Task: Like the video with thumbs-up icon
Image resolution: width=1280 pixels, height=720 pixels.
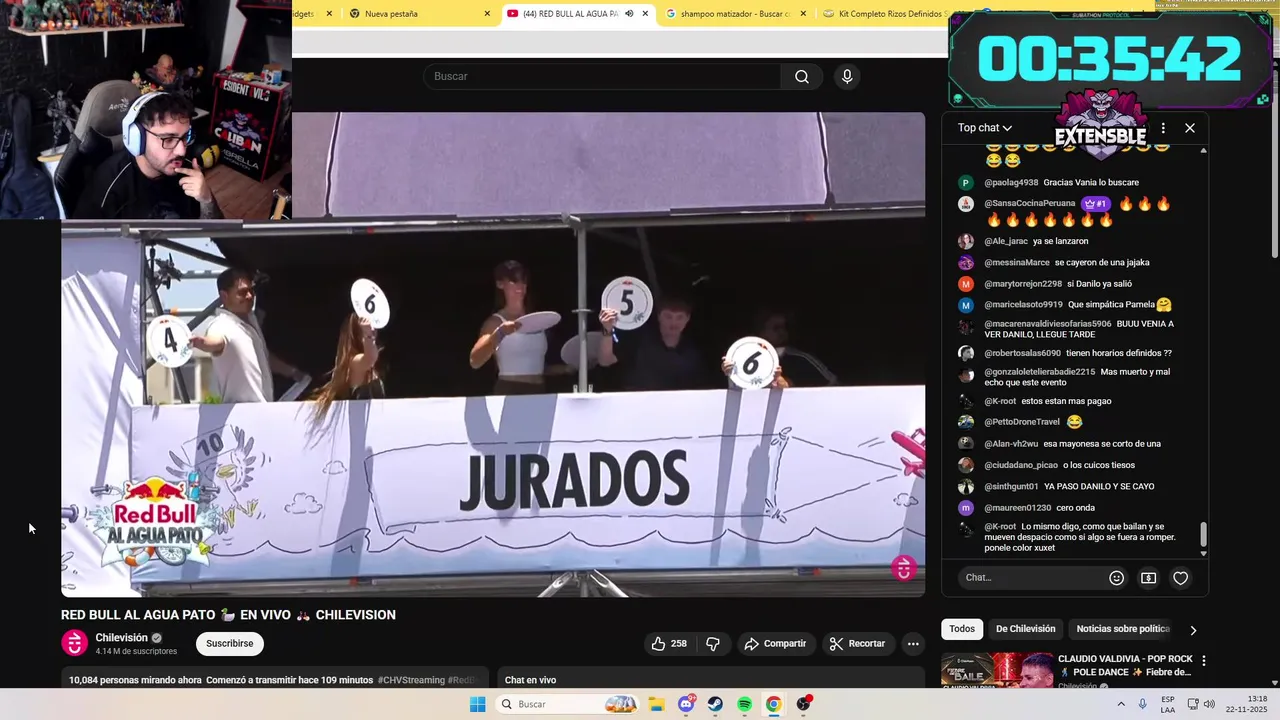Action: pos(670,644)
